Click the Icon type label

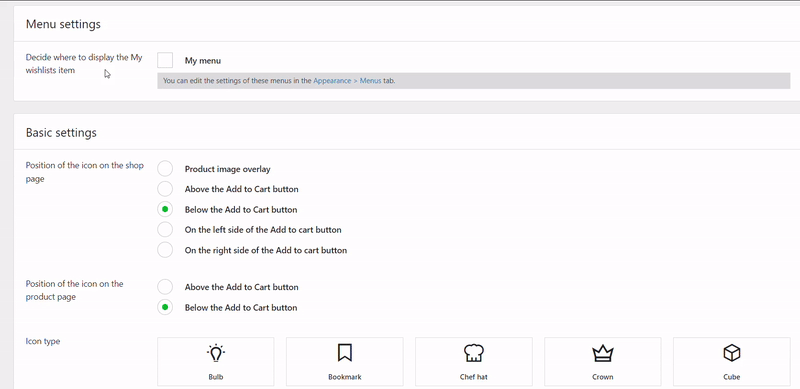pos(43,341)
